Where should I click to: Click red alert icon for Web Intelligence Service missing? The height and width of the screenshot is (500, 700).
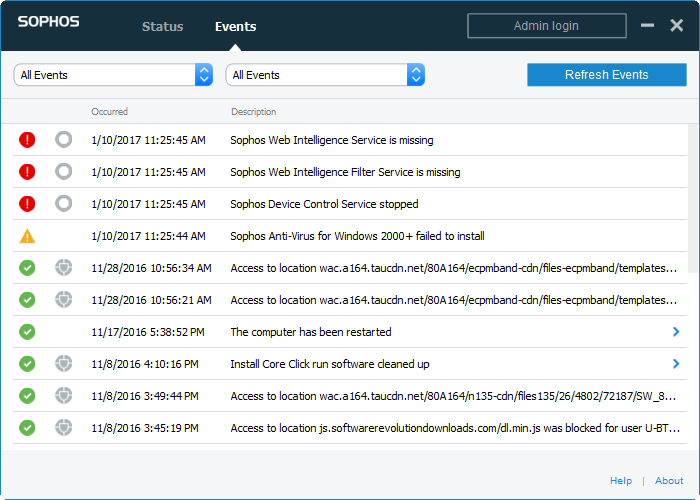point(27,140)
